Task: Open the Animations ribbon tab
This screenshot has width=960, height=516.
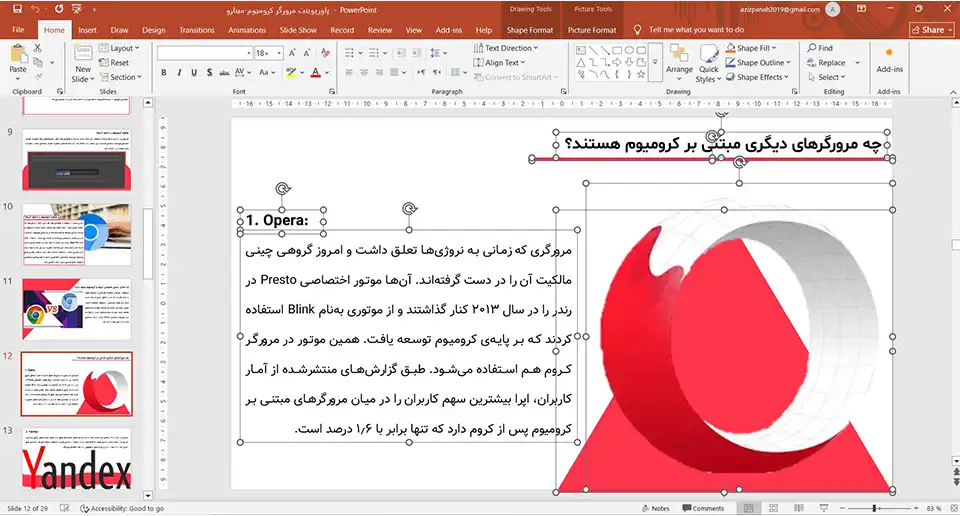Action: (247, 30)
